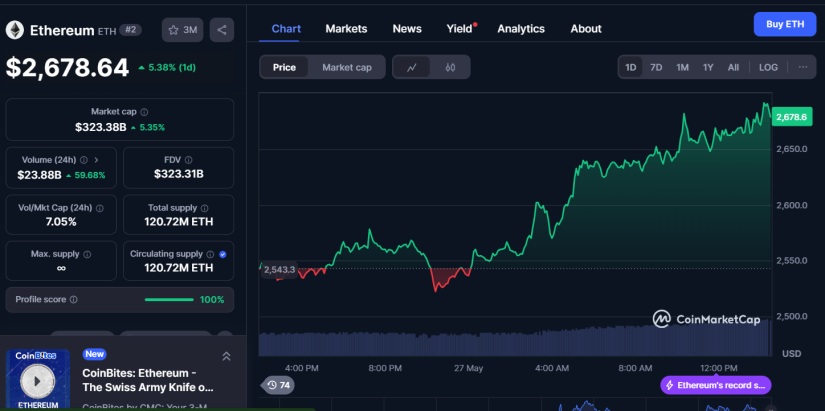The image size is (825, 411).
Task: Select the 7D time range
Action: (656, 67)
